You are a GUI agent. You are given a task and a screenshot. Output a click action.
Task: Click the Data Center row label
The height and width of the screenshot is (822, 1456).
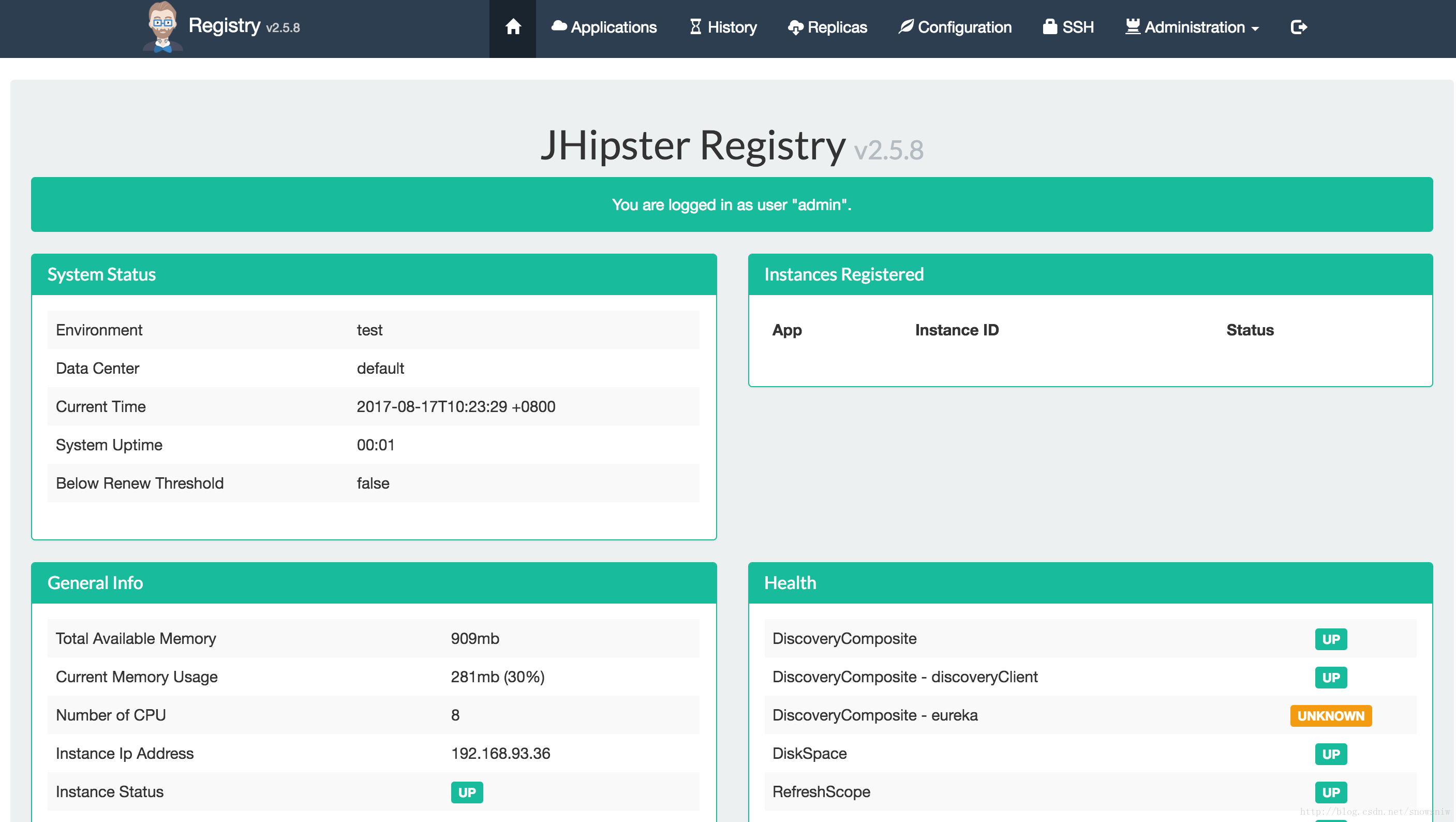pos(97,369)
